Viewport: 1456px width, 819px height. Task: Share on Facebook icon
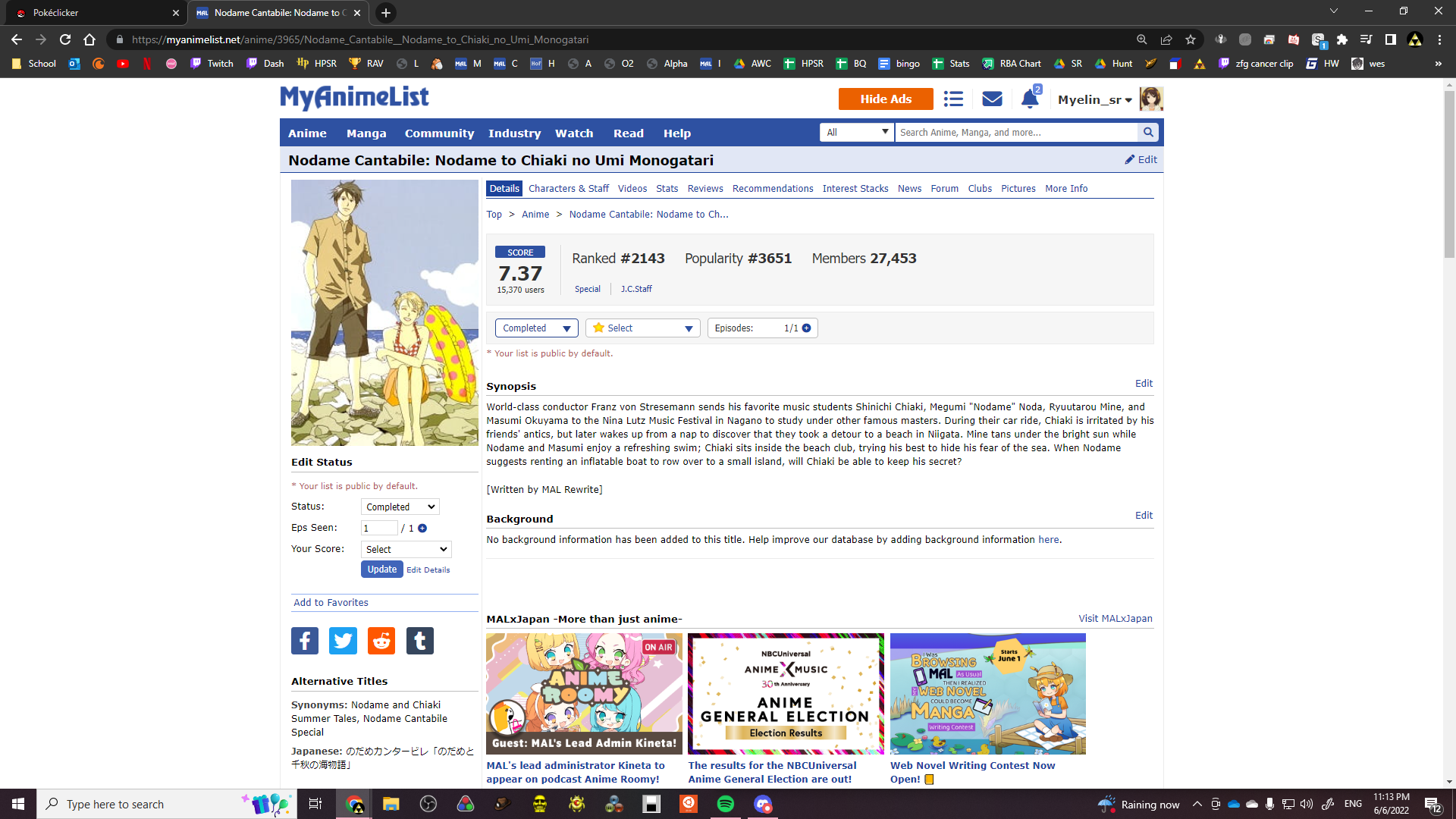coord(305,641)
